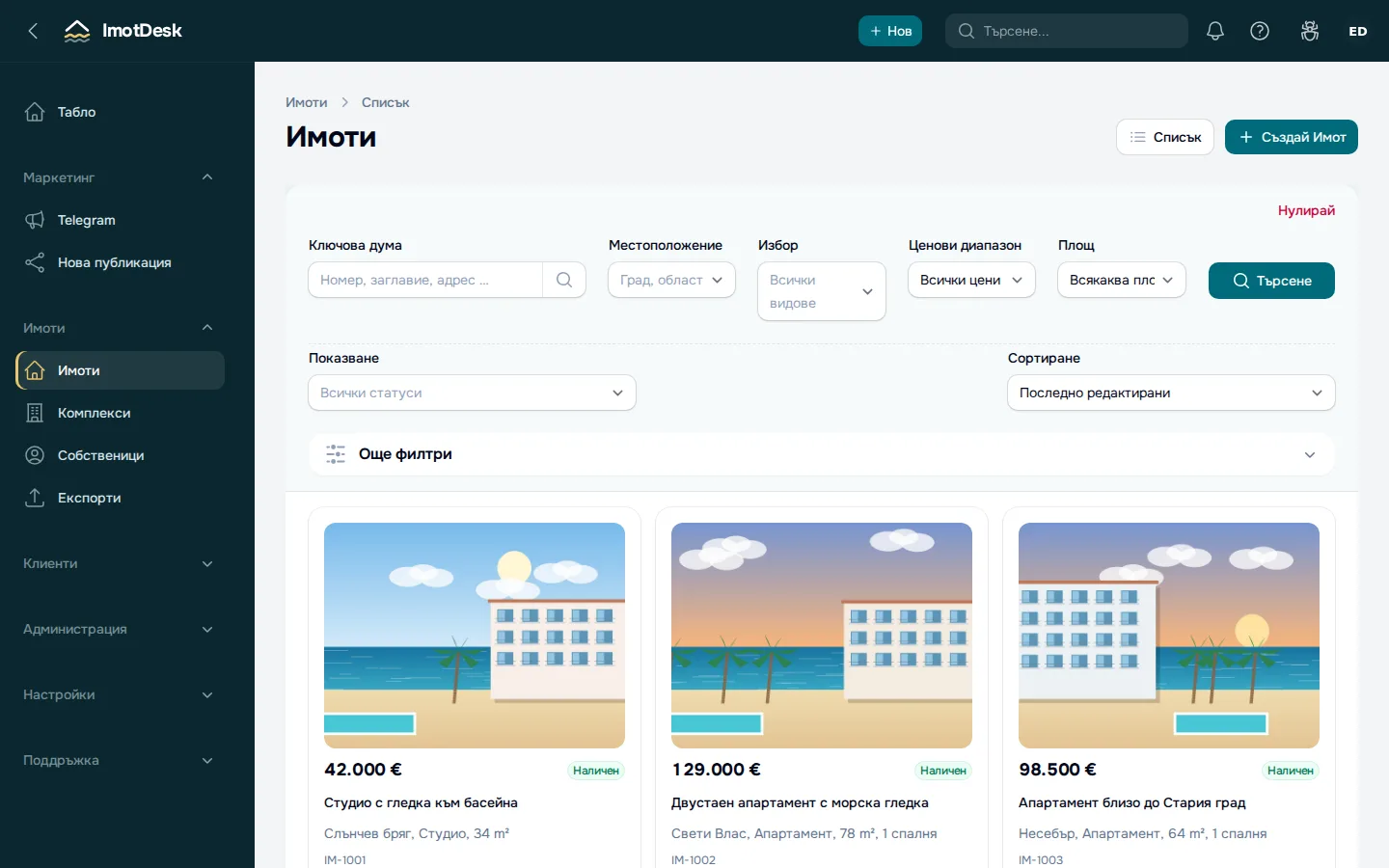Expand the Поддръжка section
The width and height of the screenshot is (1389, 868).
120,760
